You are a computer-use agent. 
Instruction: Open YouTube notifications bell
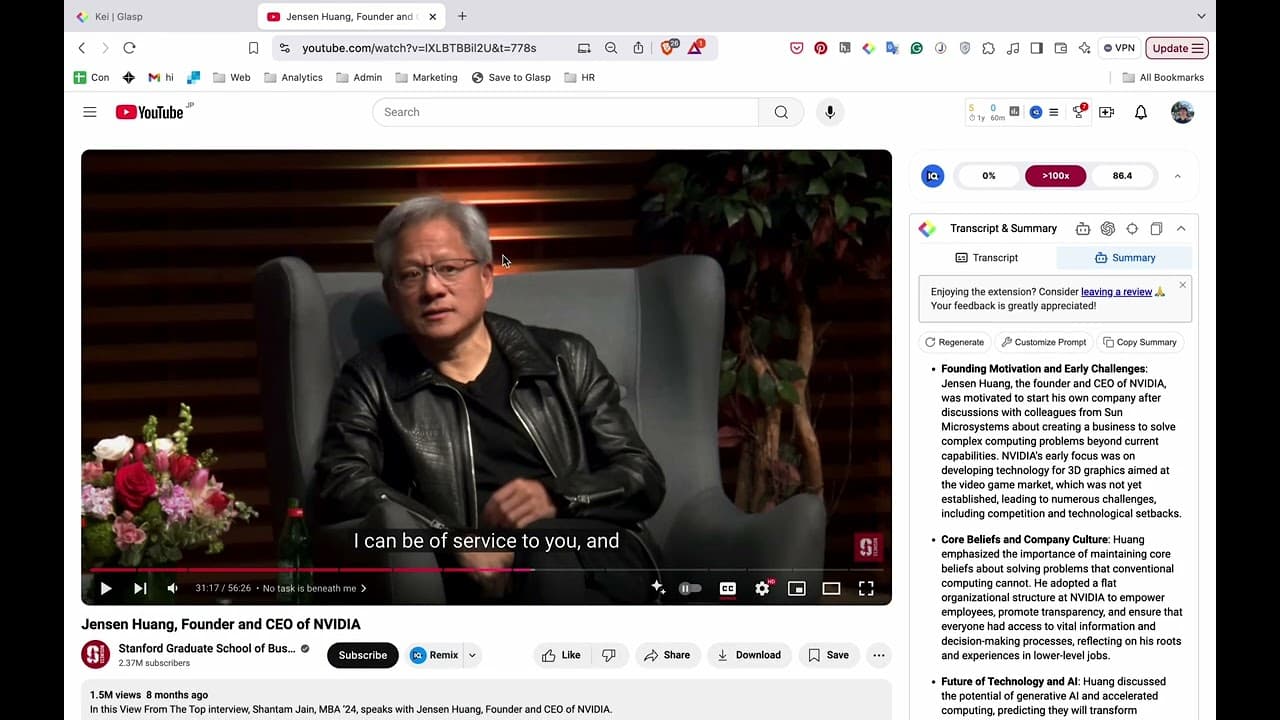(x=1141, y=112)
